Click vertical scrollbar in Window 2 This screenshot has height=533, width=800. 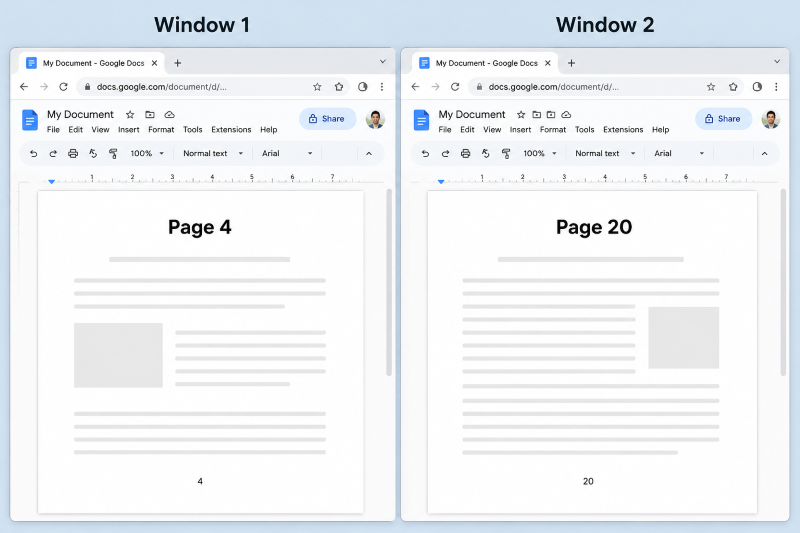point(783,282)
